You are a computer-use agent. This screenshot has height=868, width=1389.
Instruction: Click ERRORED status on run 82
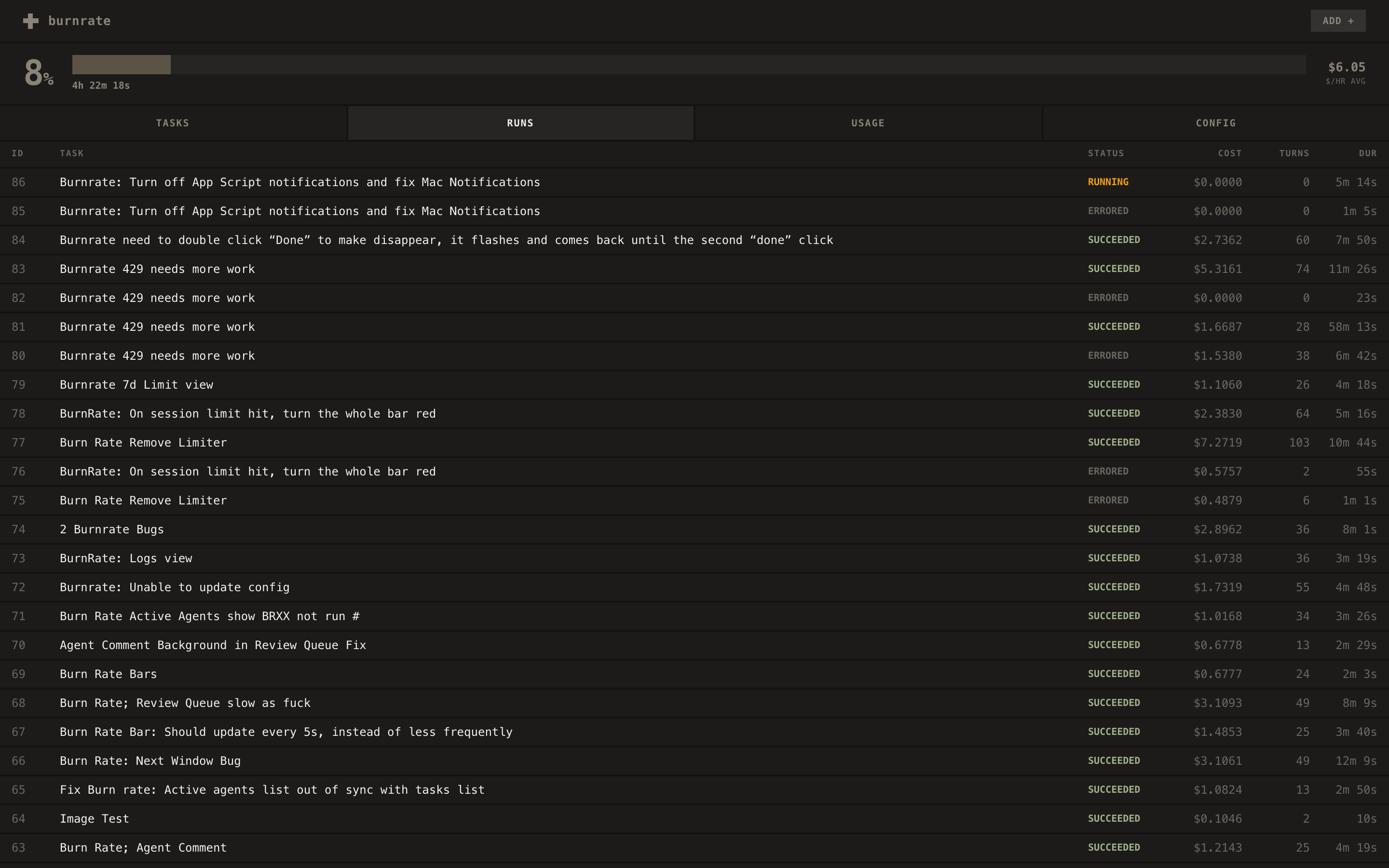(x=1108, y=298)
